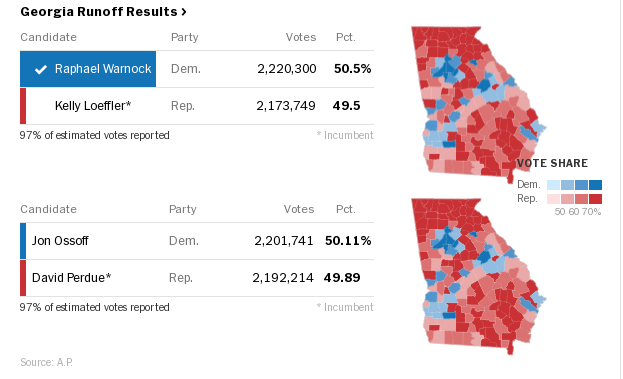Click the upper Georgia county map

point(479,105)
